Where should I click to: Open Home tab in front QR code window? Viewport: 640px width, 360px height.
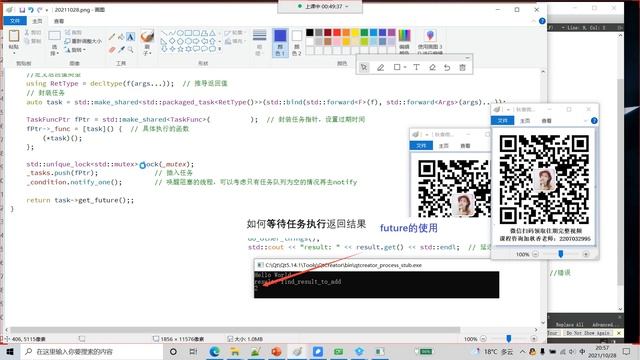(525, 120)
